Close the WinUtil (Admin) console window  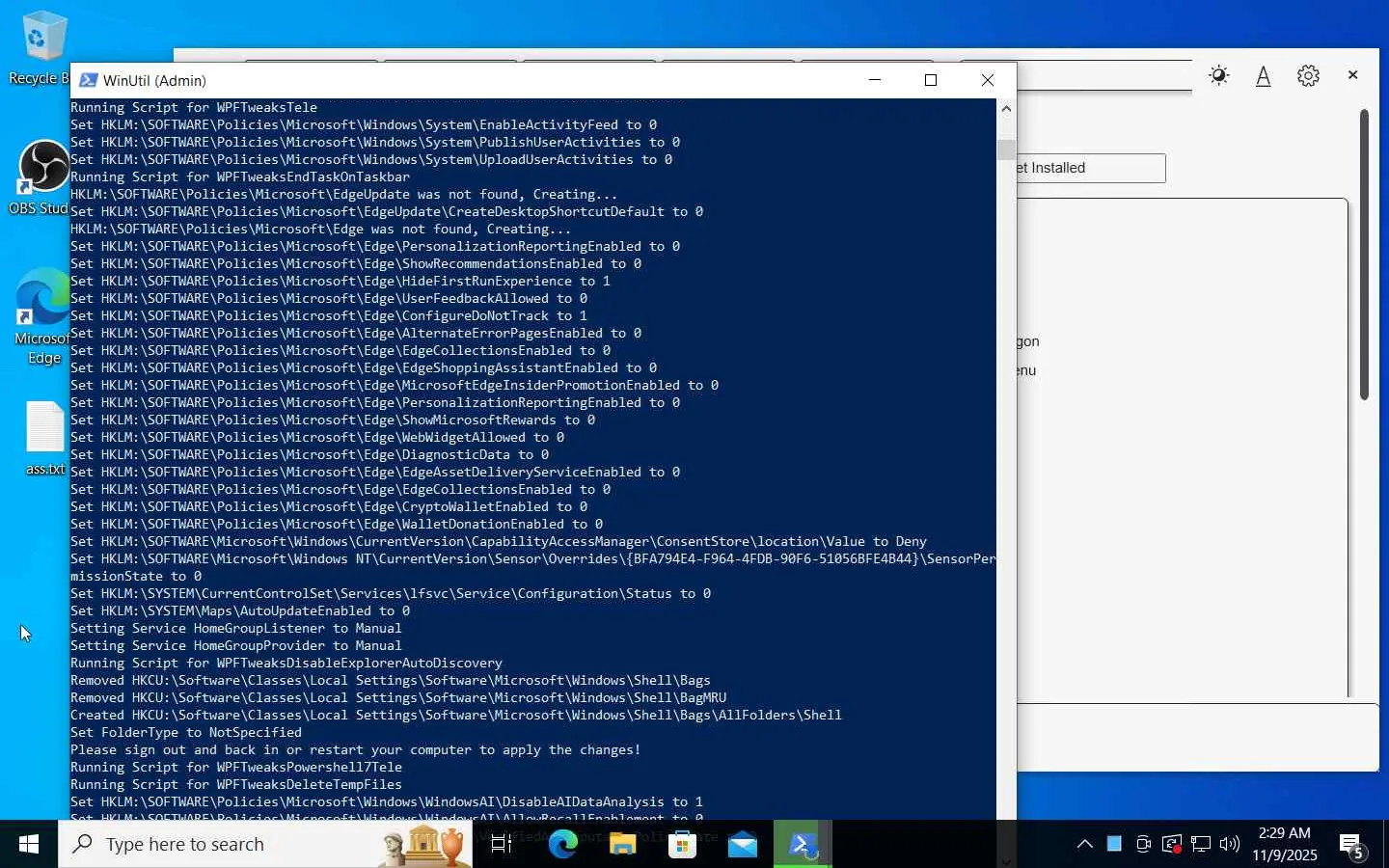pyautogui.click(x=987, y=80)
